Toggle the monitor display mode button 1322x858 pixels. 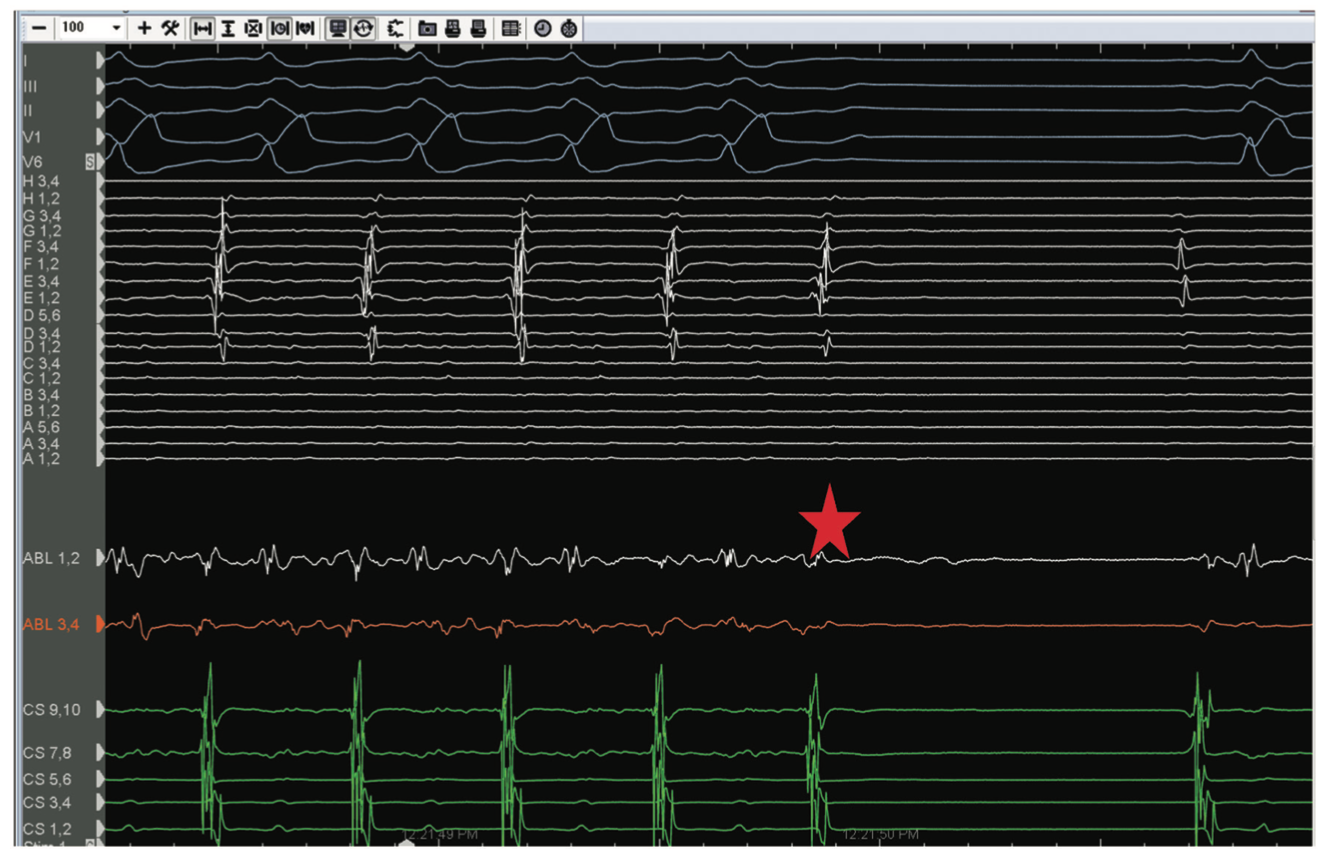[338, 28]
